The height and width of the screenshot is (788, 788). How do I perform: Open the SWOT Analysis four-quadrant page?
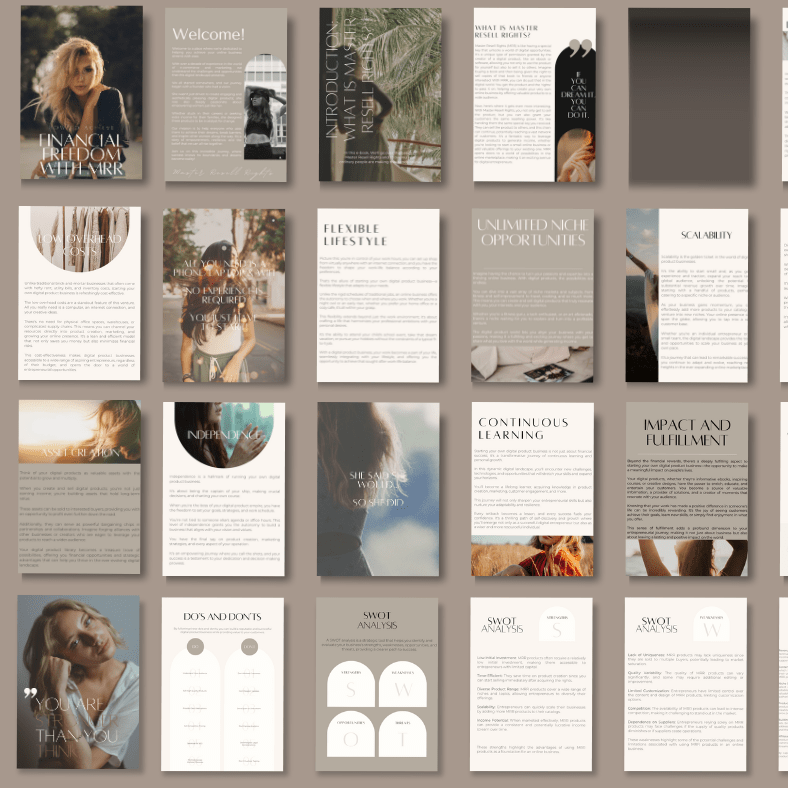tap(377, 684)
